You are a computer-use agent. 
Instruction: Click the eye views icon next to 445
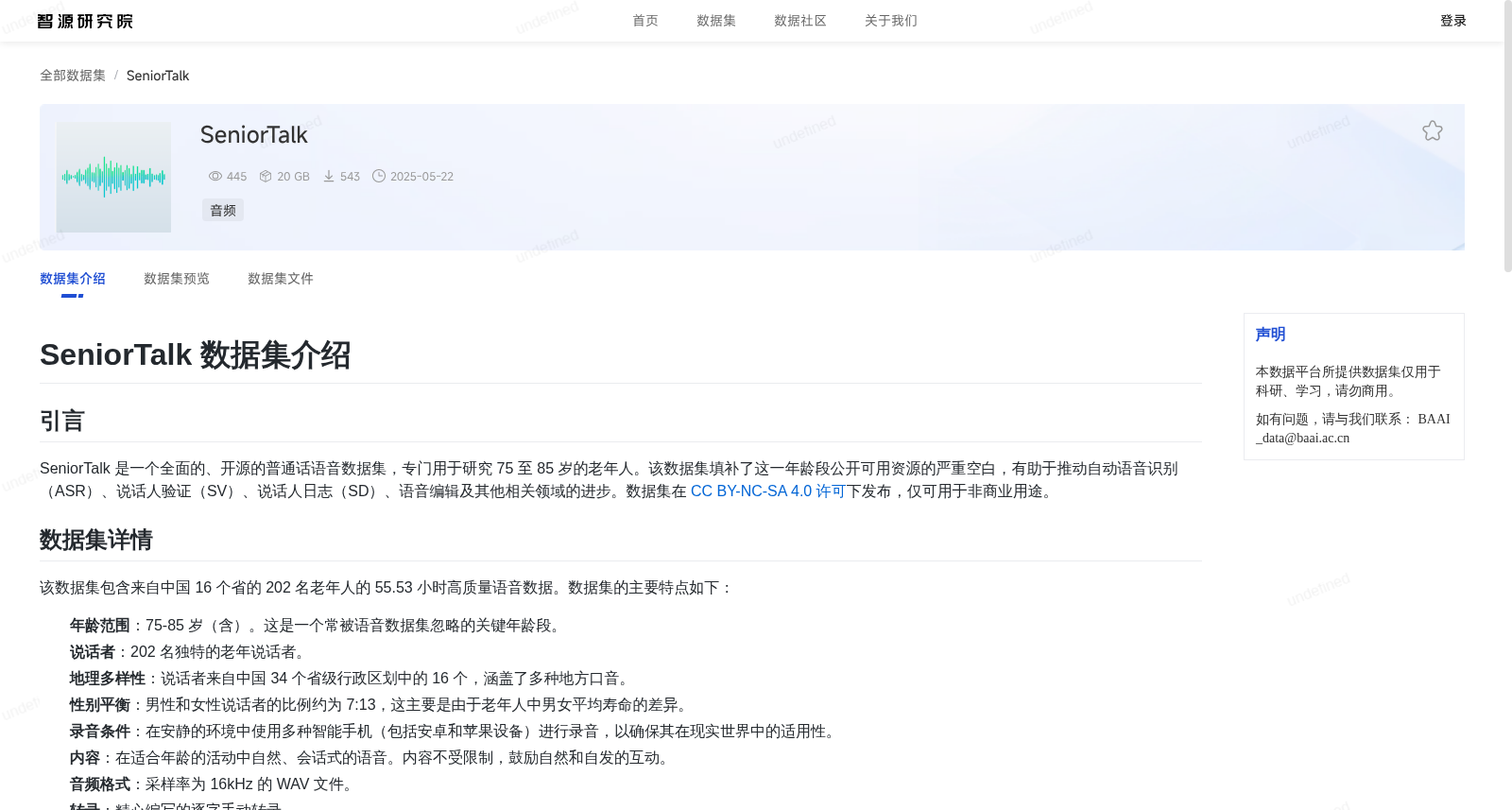pyautogui.click(x=215, y=177)
